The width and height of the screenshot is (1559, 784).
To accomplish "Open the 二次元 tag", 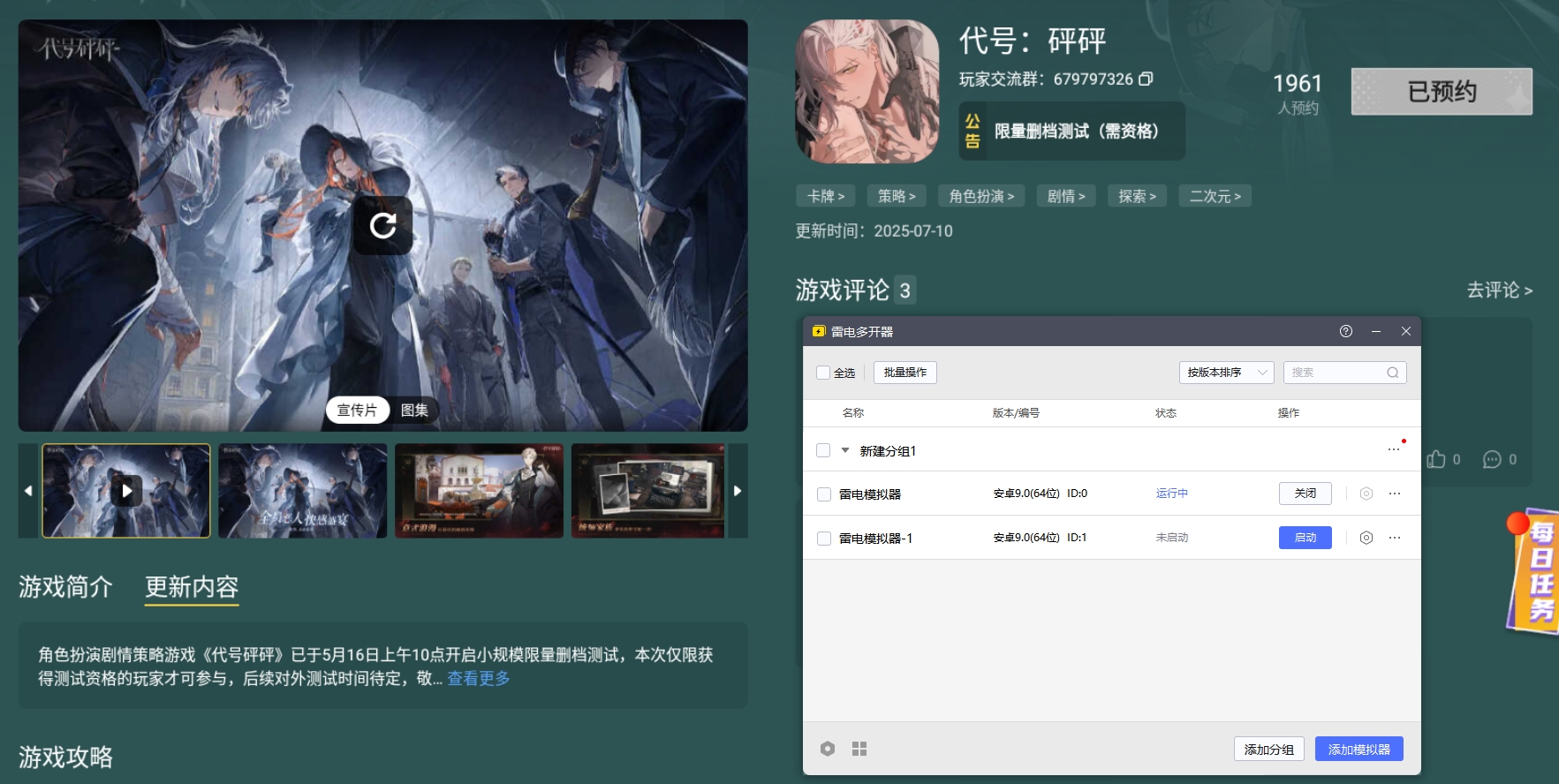I will [x=1215, y=196].
